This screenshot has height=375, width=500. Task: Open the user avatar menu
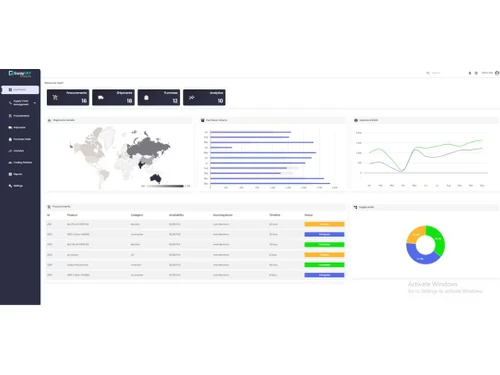pos(497,73)
